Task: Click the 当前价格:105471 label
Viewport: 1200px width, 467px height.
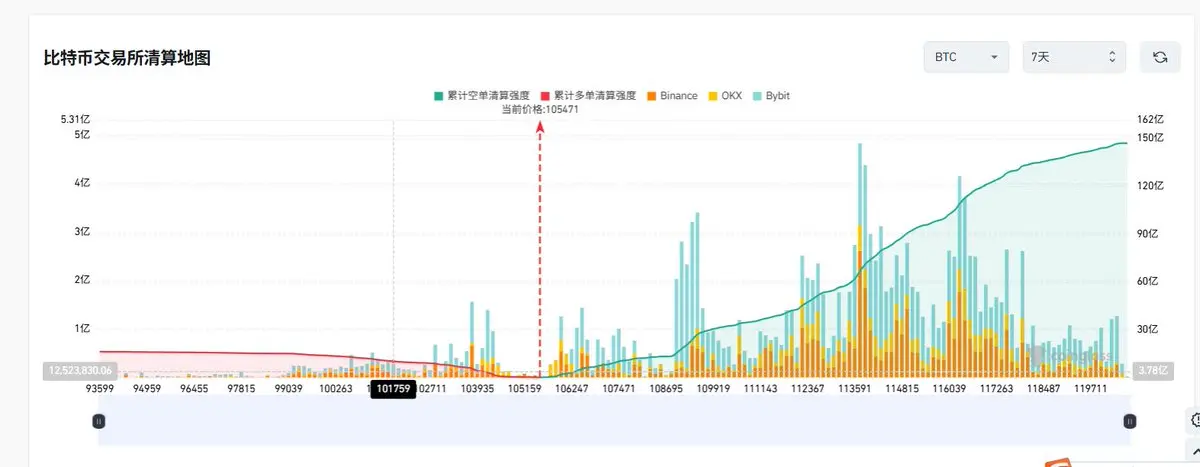Action: click(540, 109)
